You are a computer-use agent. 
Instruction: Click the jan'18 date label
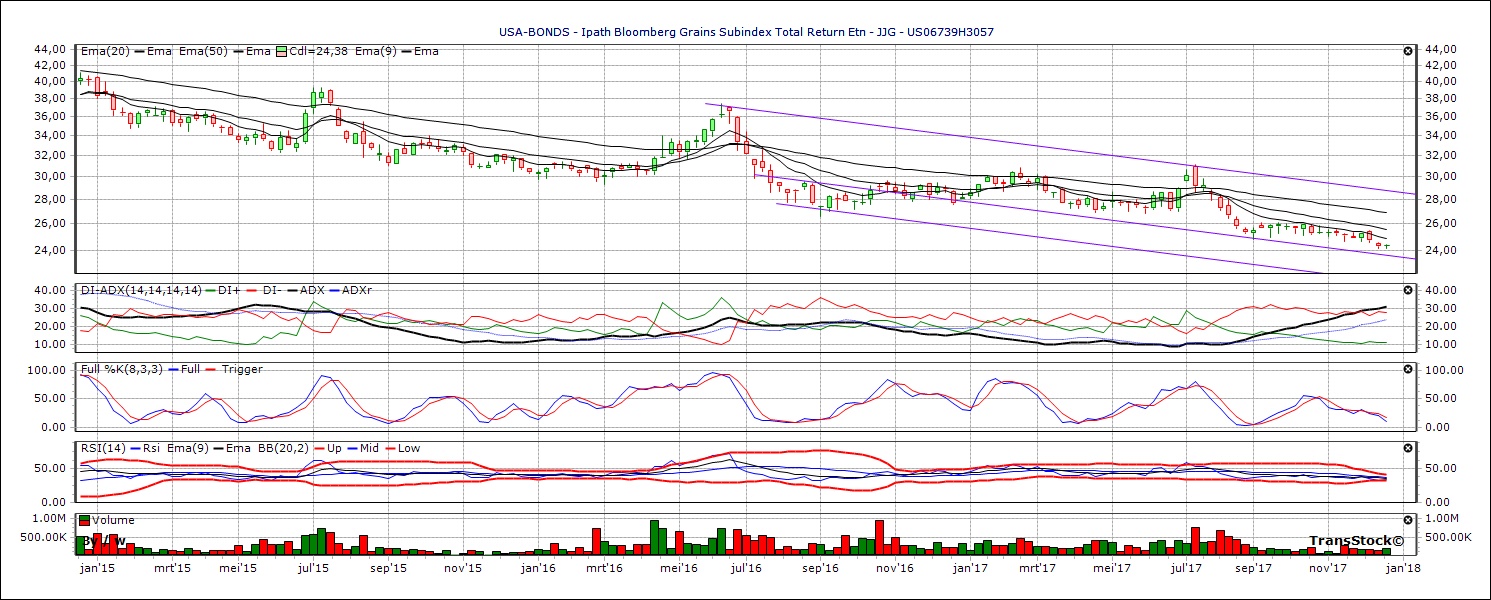click(1404, 568)
